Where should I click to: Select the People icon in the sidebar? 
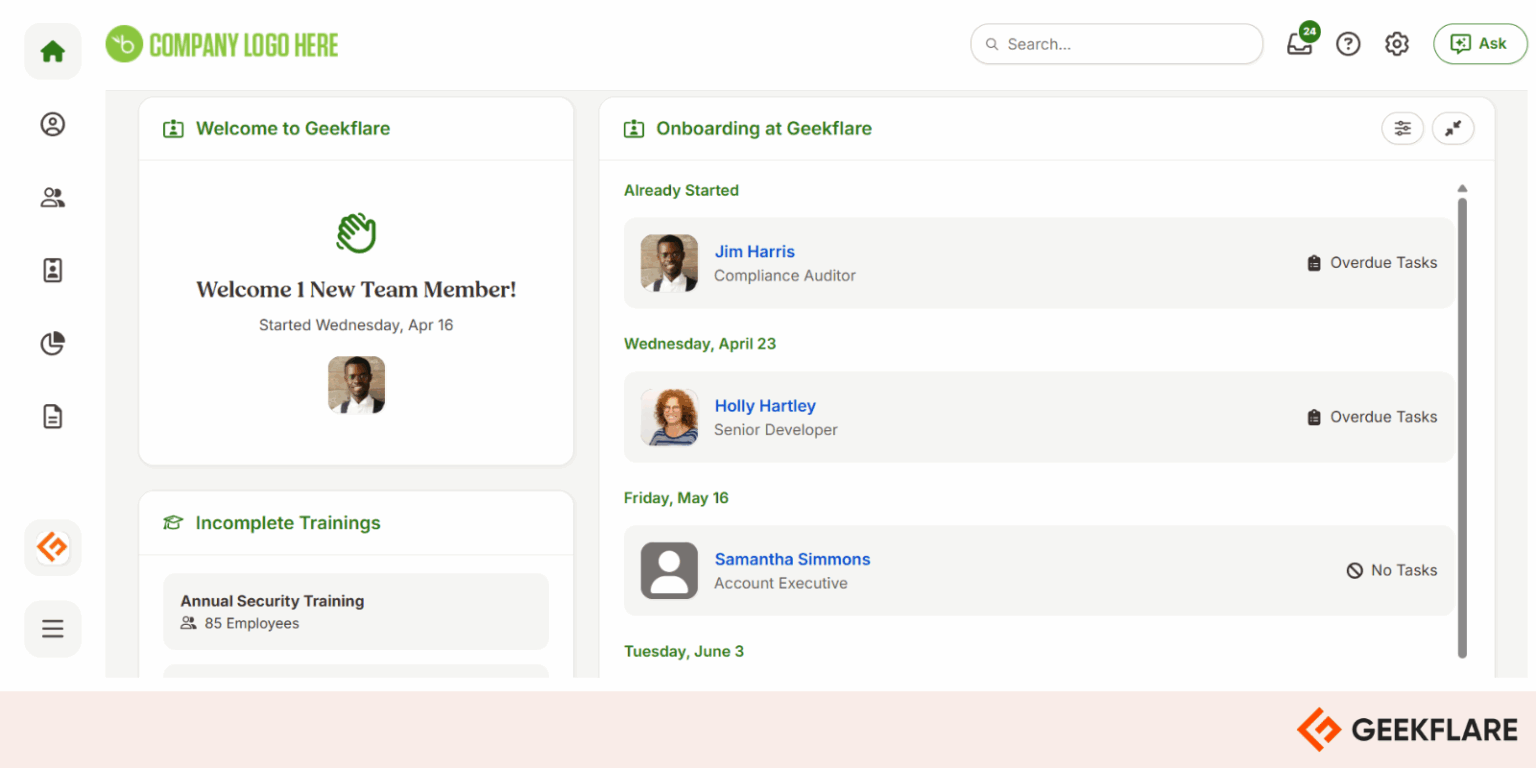click(x=52, y=197)
